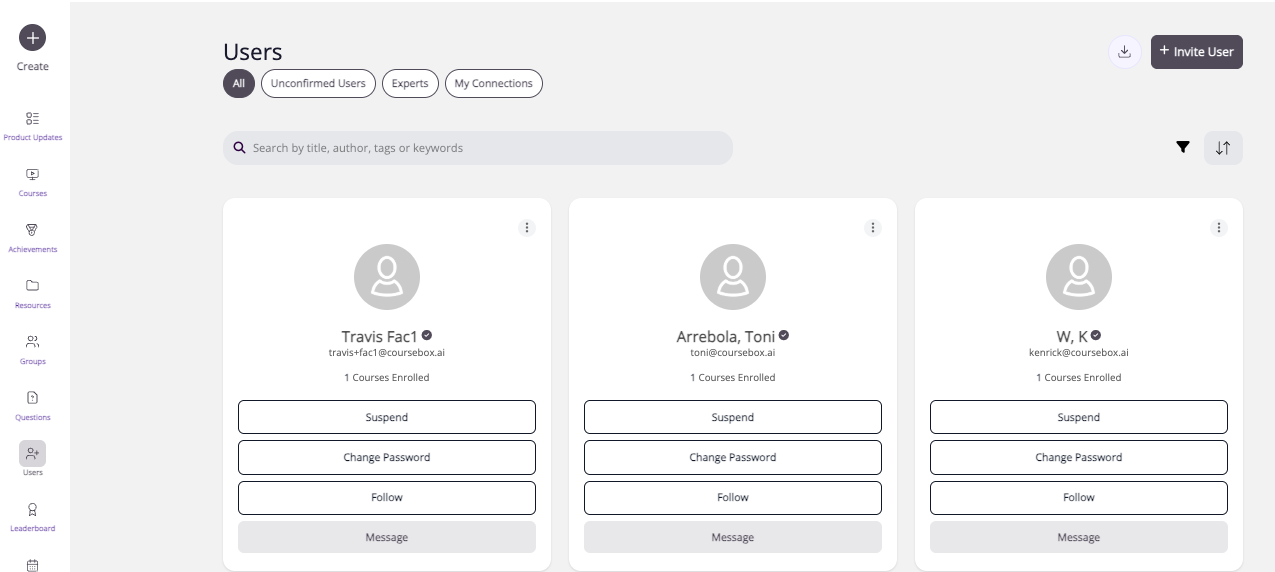
Task: Open three-dot menu on Arrebola, Toni card
Action: 873,228
